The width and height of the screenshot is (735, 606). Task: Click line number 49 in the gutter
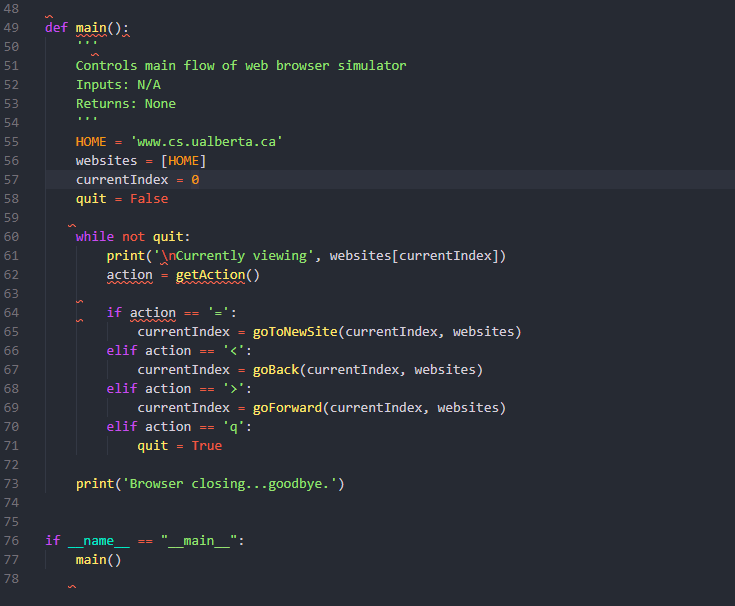11,28
